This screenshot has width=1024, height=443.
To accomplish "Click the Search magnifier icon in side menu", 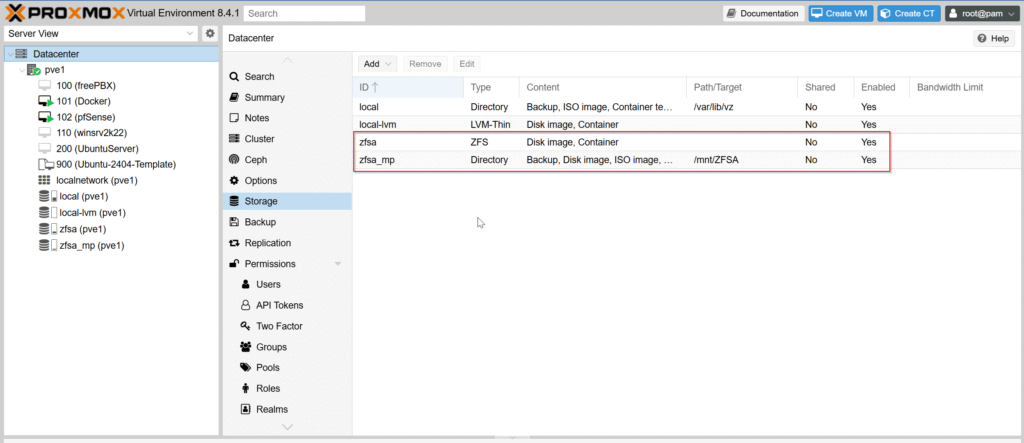I will coord(234,76).
